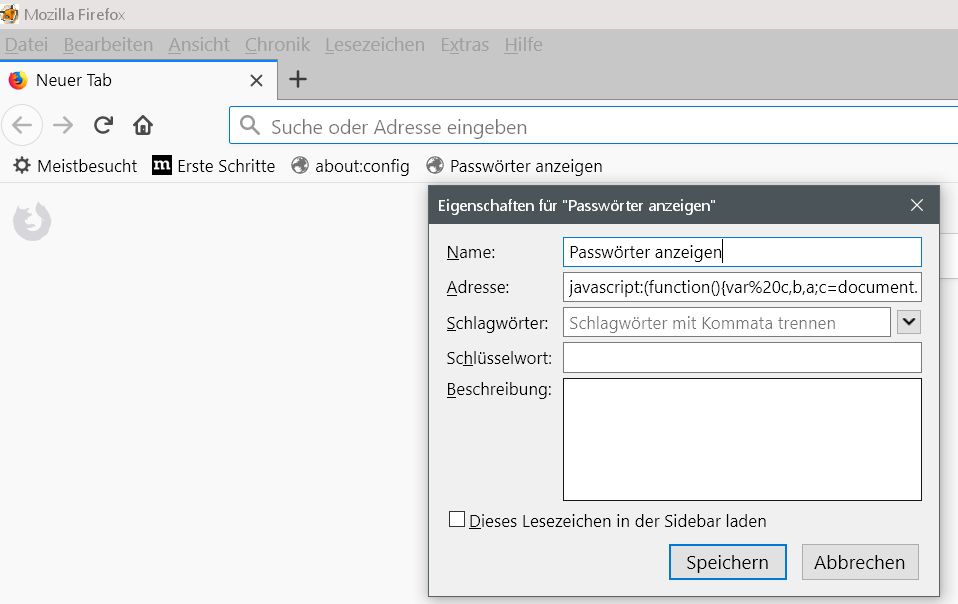Reload the current page
The image size is (958, 604).
click(x=103, y=125)
